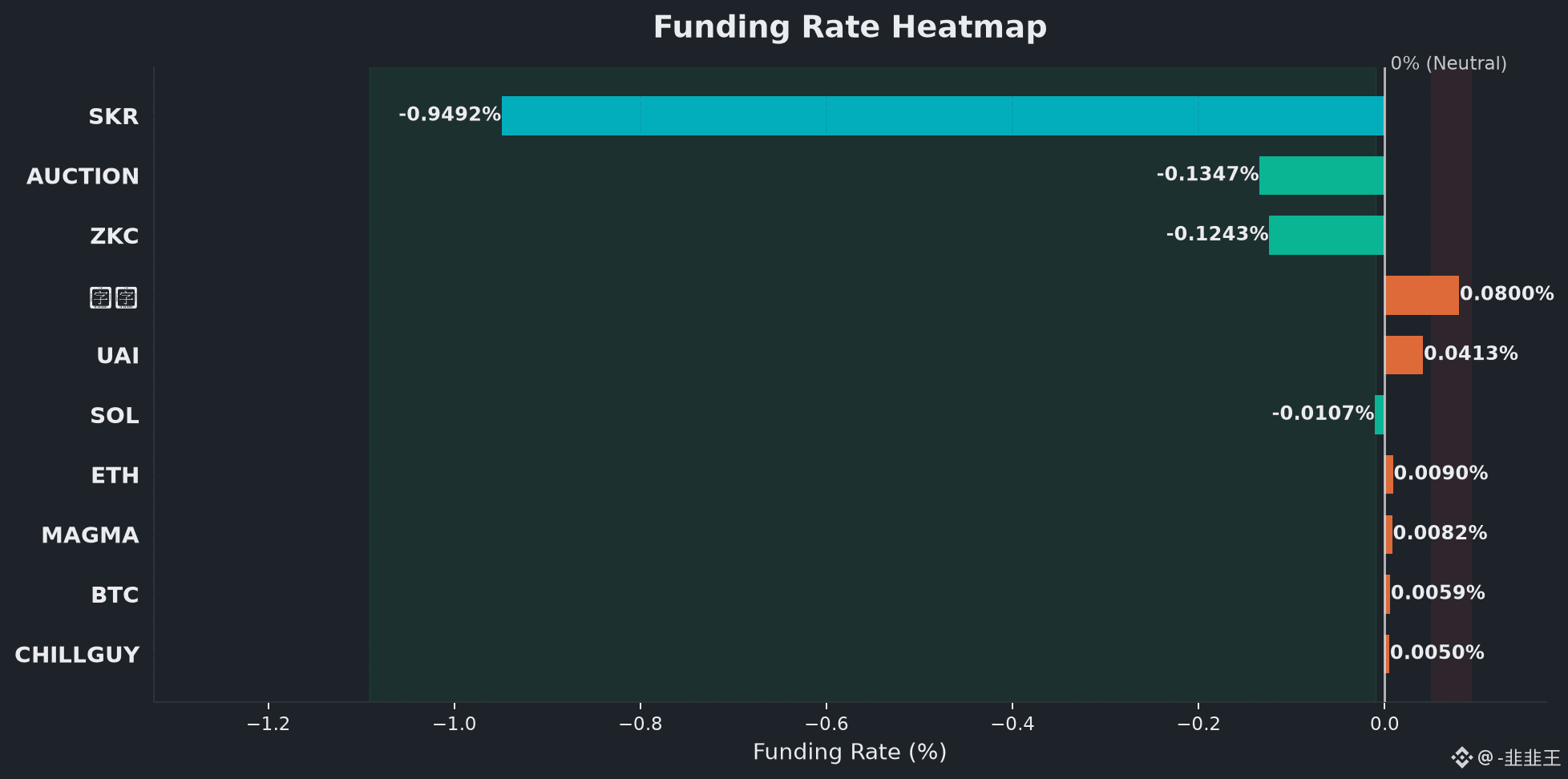Click the green AUCTION bar
This screenshot has height=779, width=1568.
(1322, 176)
